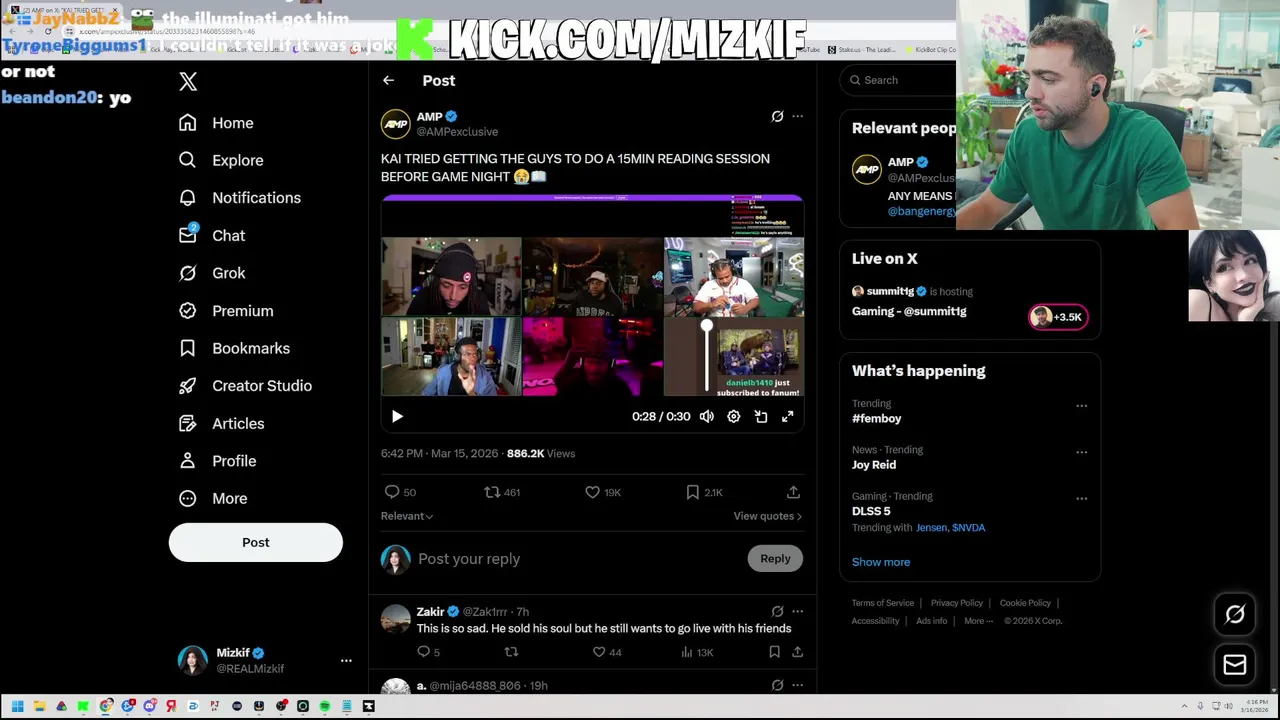Open Windows Start button on taskbar

17,706
